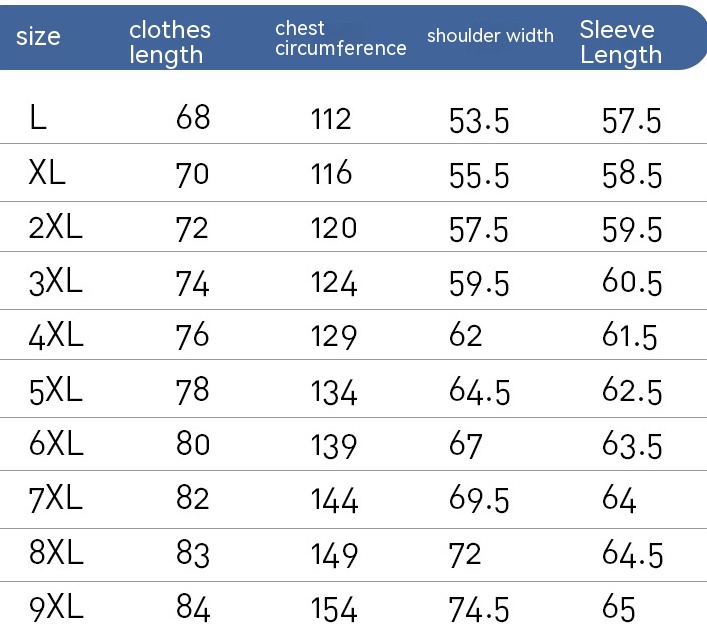Viewport: 707px width, 624px height.
Task: Select the "Sleeve Length" header
Action: [x=621, y=42]
